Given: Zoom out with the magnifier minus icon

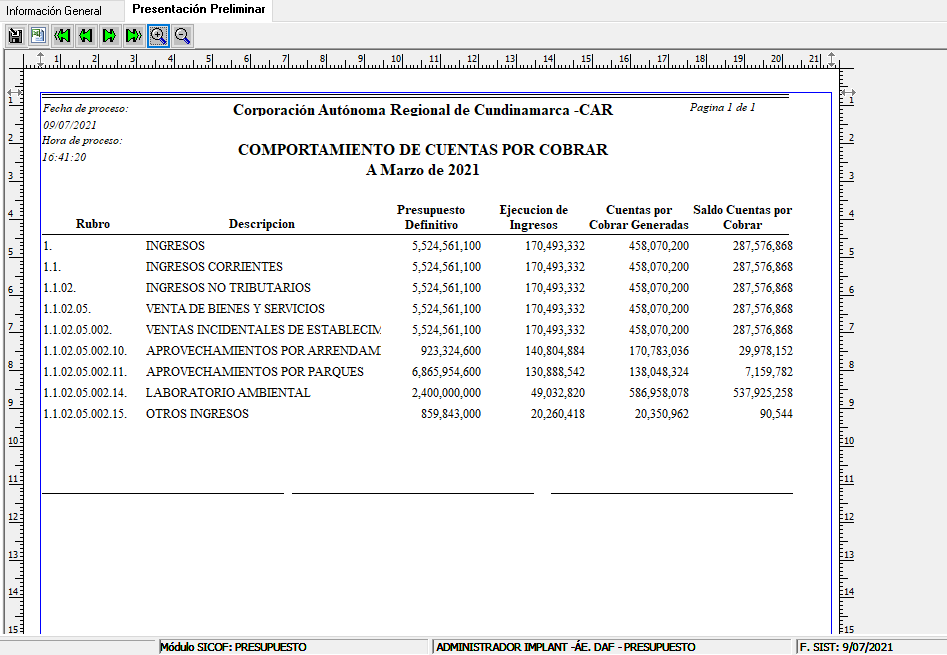Looking at the screenshot, I should tap(182, 36).
